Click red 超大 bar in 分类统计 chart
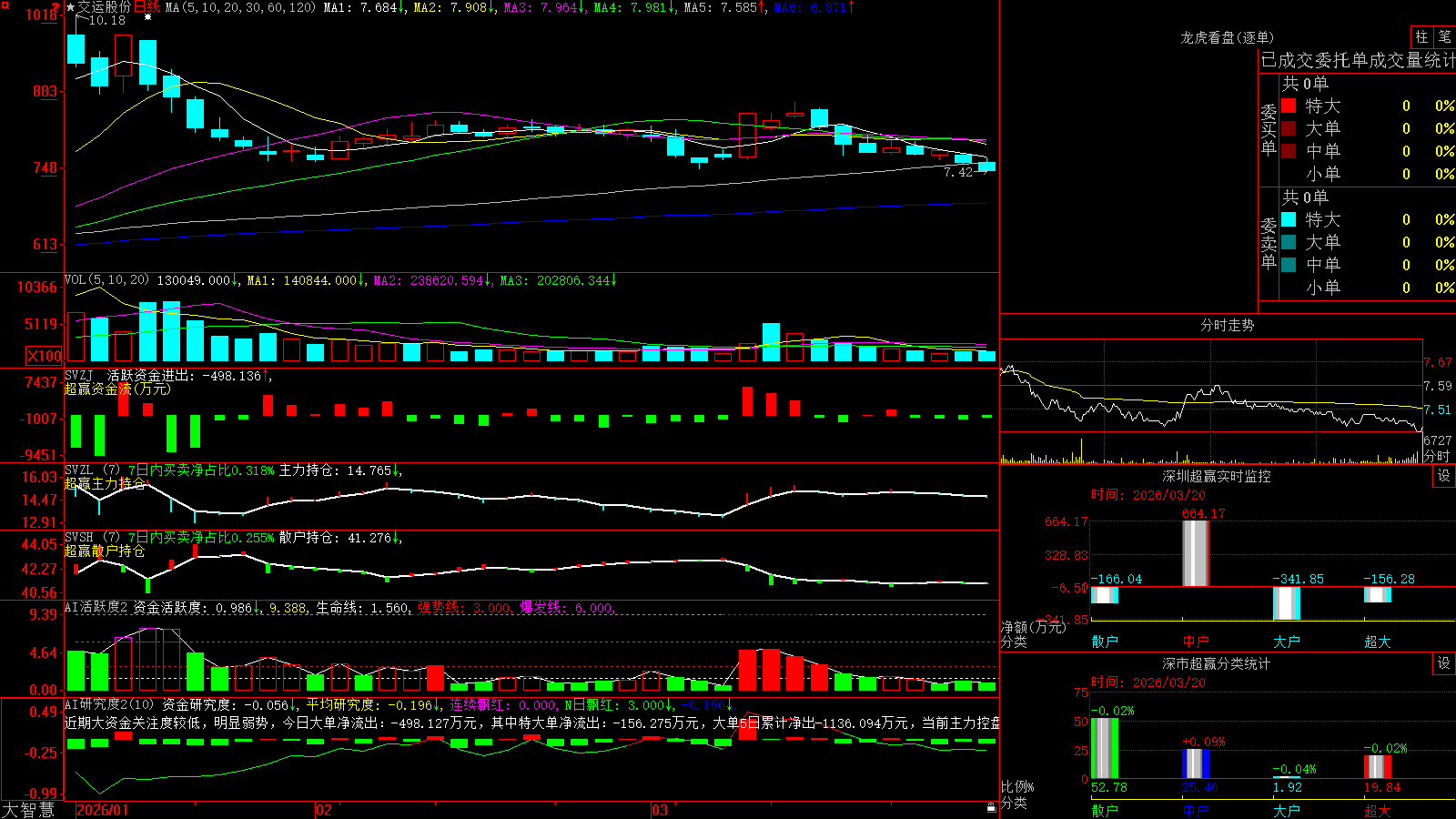Image resolution: width=1456 pixels, height=819 pixels. (1378, 767)
